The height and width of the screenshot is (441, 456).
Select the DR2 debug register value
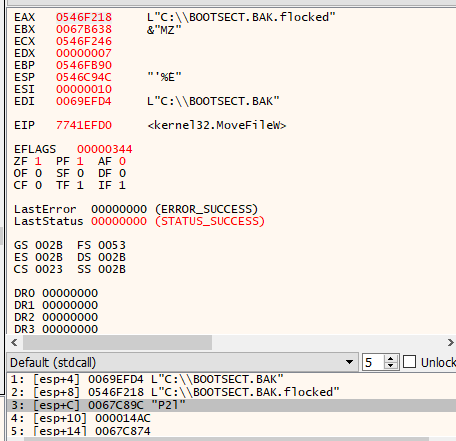[70, 317]
